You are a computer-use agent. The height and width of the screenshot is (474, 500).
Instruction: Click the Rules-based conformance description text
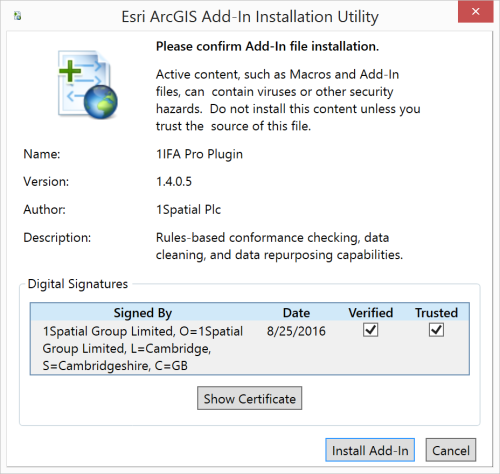tap(279, 246)
